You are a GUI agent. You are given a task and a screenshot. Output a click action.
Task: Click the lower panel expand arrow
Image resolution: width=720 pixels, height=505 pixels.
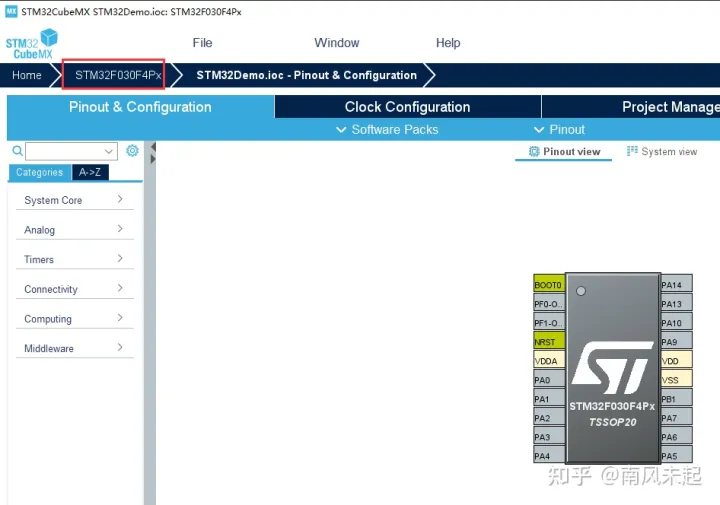(x=153, y=159)
